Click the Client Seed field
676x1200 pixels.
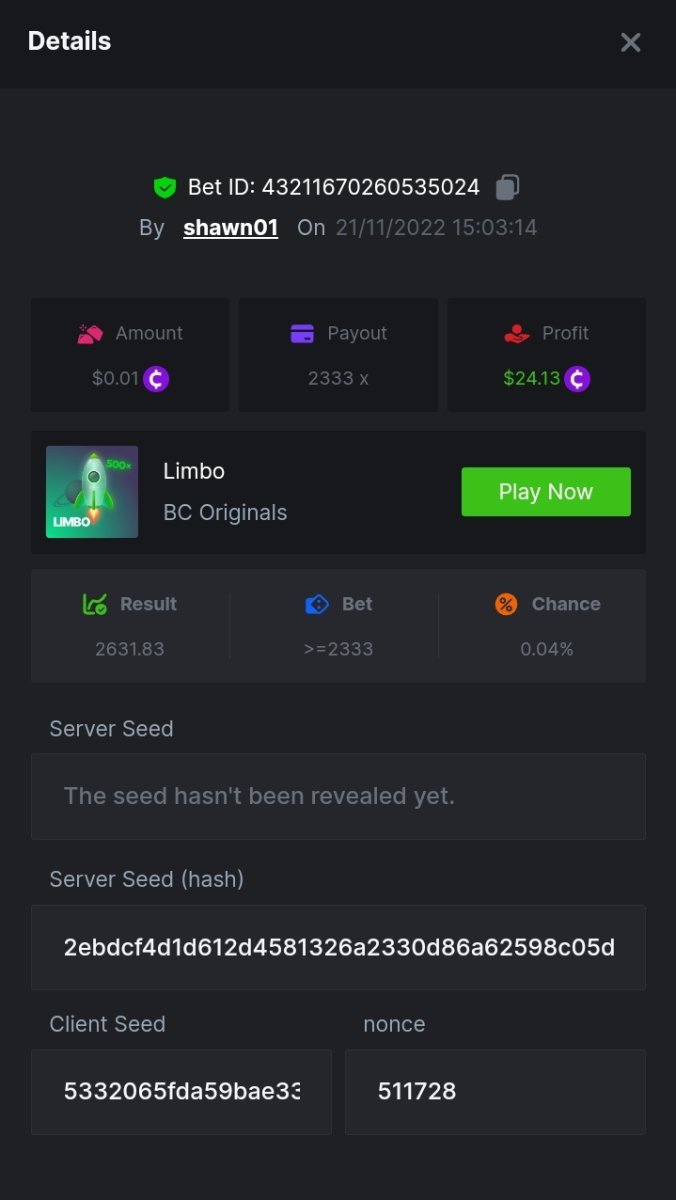tap(181, 1091)
